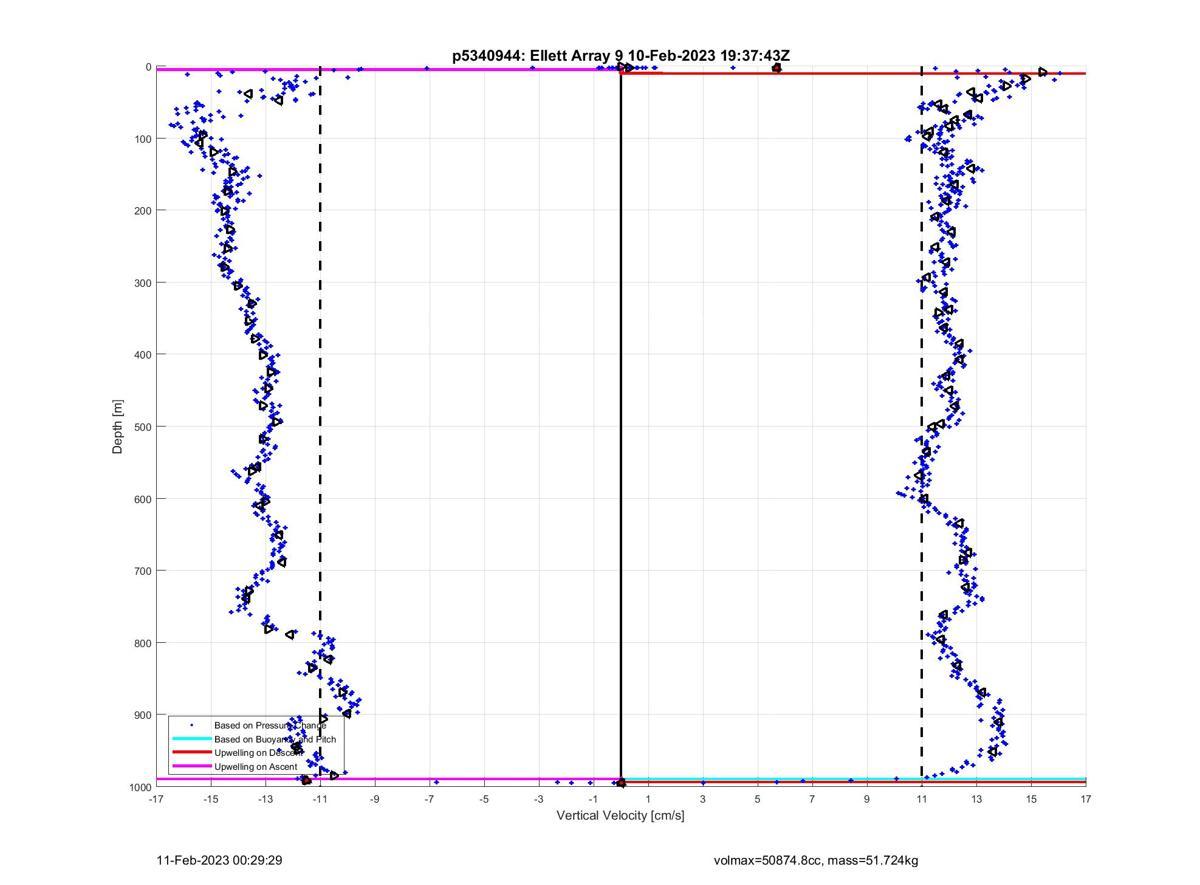Click x-axis tick label '1'

(x=649, y=799)
